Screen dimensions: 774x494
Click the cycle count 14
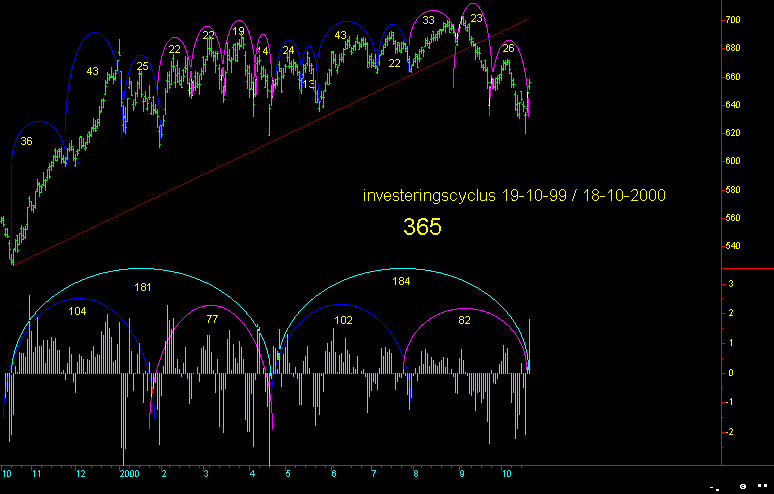point(263,51)
